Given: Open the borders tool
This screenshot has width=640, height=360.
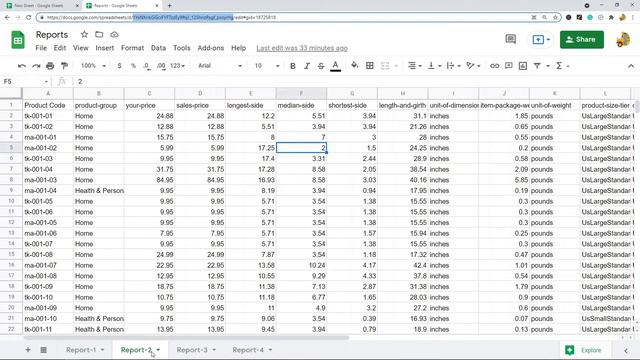Looking at the screenshot, I should click(370, 65).
